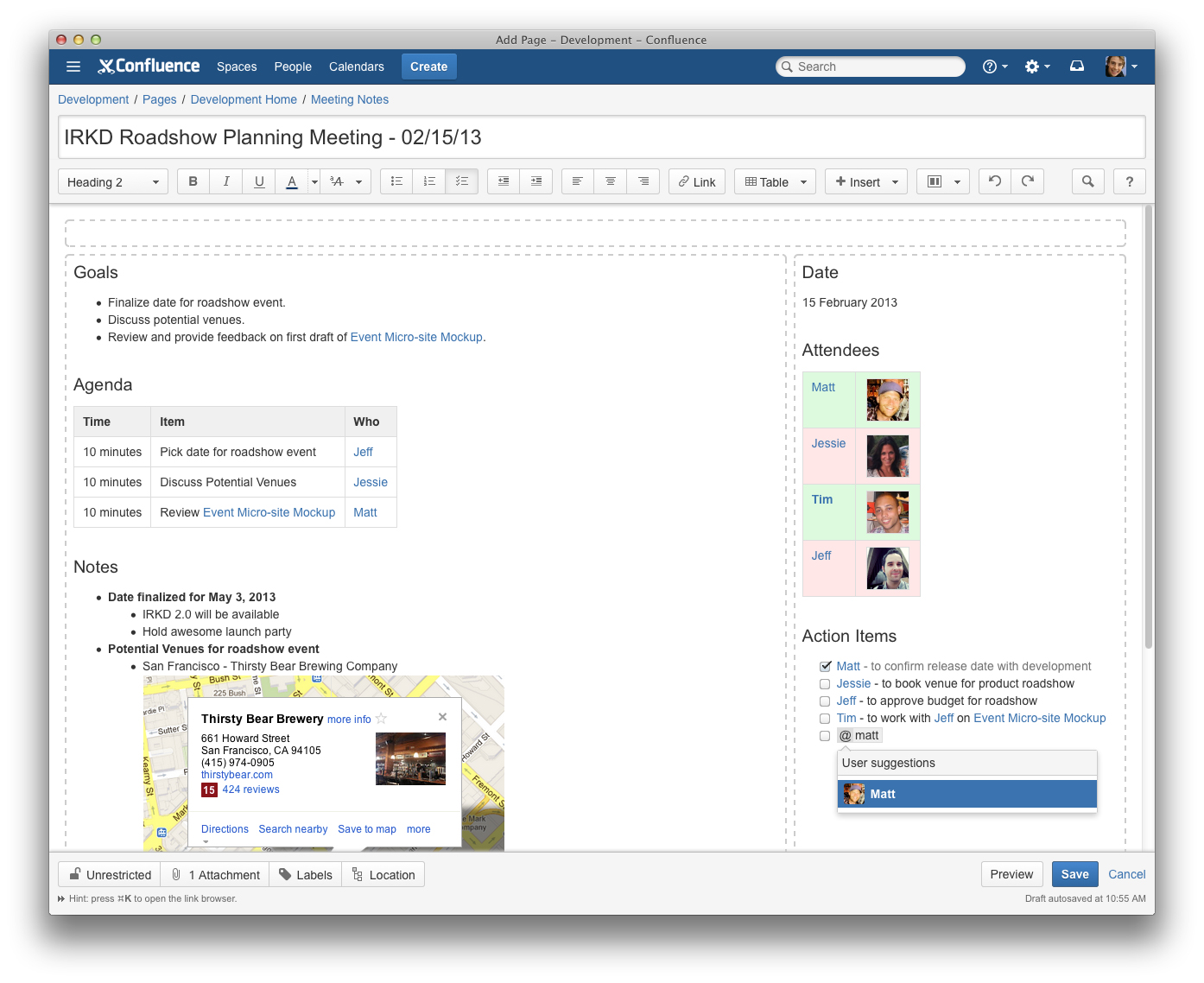The image size is (1204, 983).
Task: Open the Labels editor
Action: [x=305, y=875]
